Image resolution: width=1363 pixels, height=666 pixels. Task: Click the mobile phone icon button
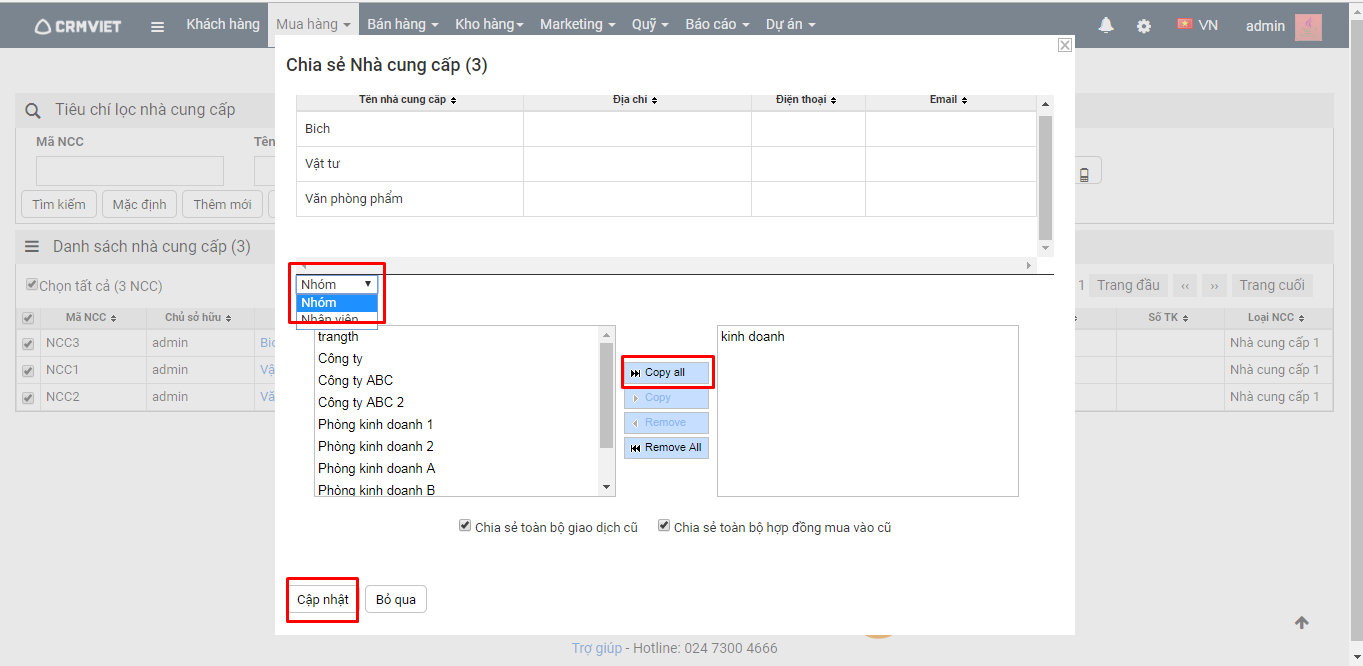pos(1084,175)
